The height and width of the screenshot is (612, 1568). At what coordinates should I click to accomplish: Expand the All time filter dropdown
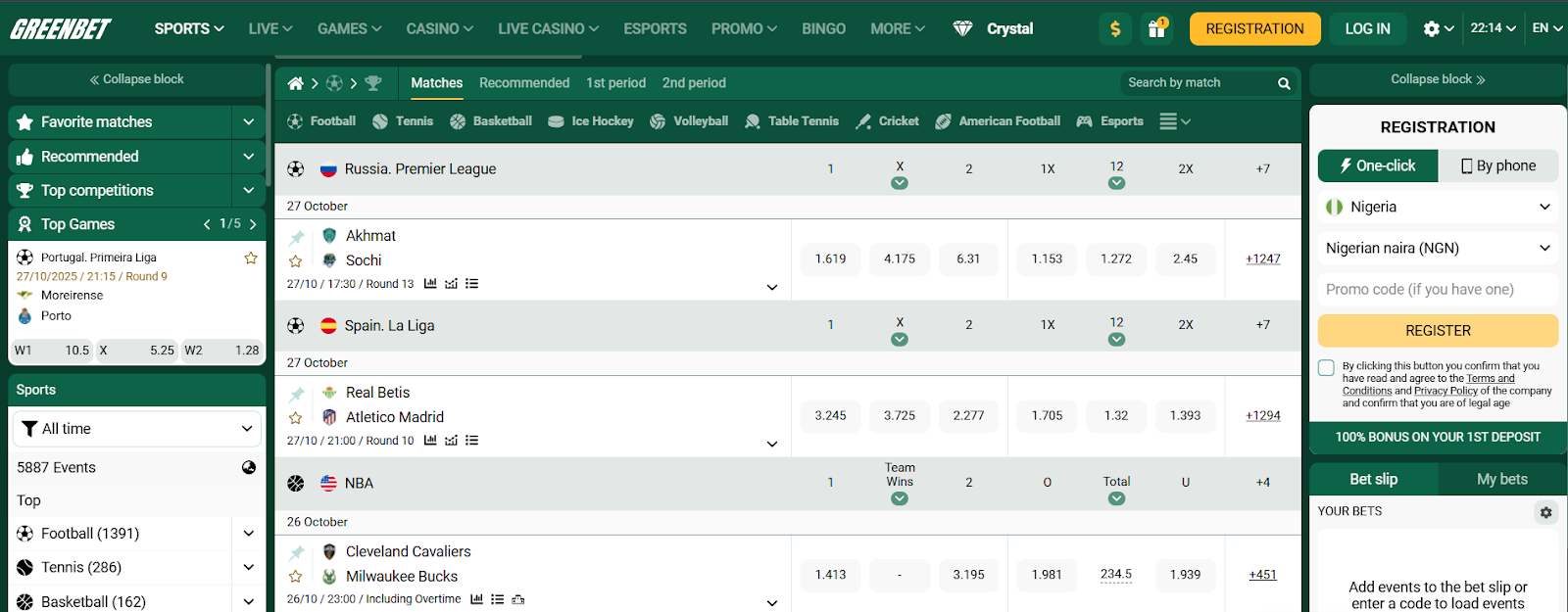coord(137,429)
